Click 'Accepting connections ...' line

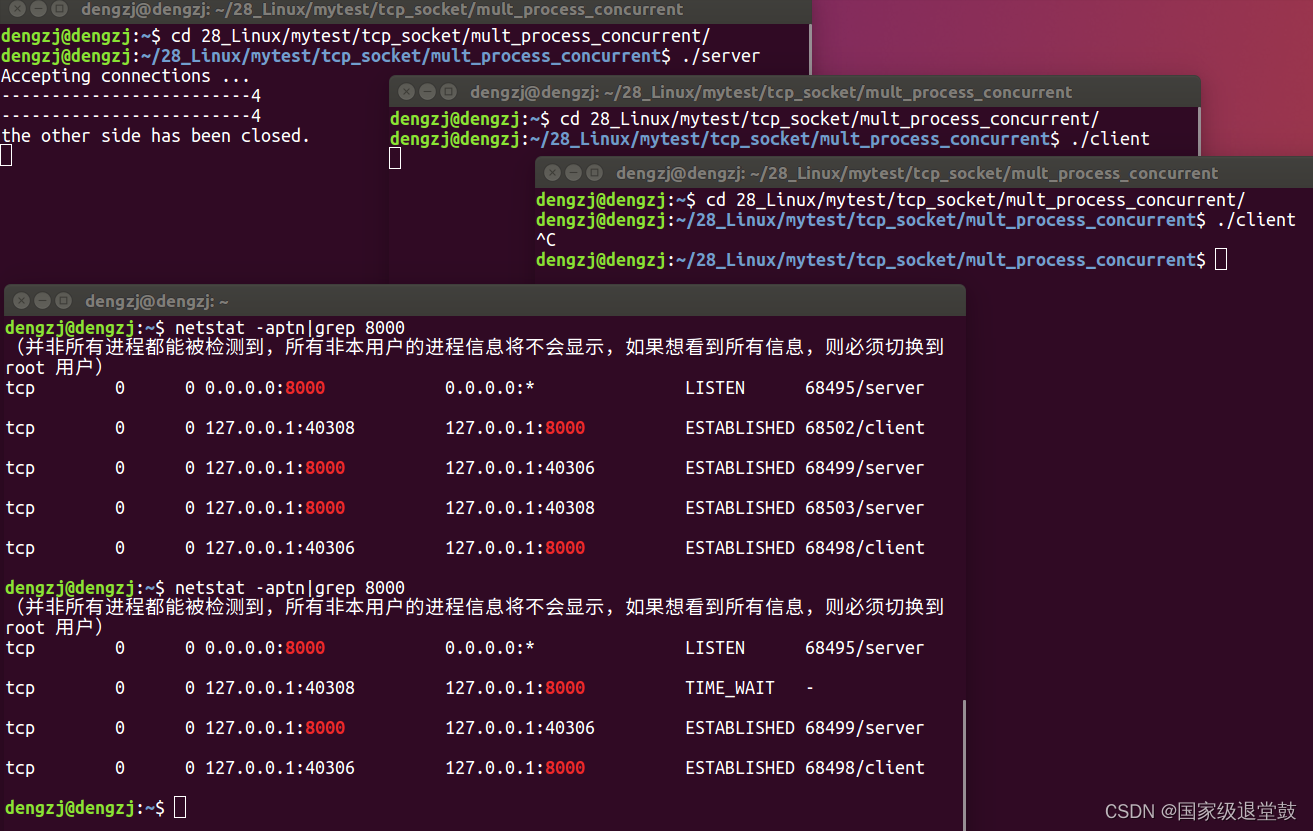coord(125,76)
